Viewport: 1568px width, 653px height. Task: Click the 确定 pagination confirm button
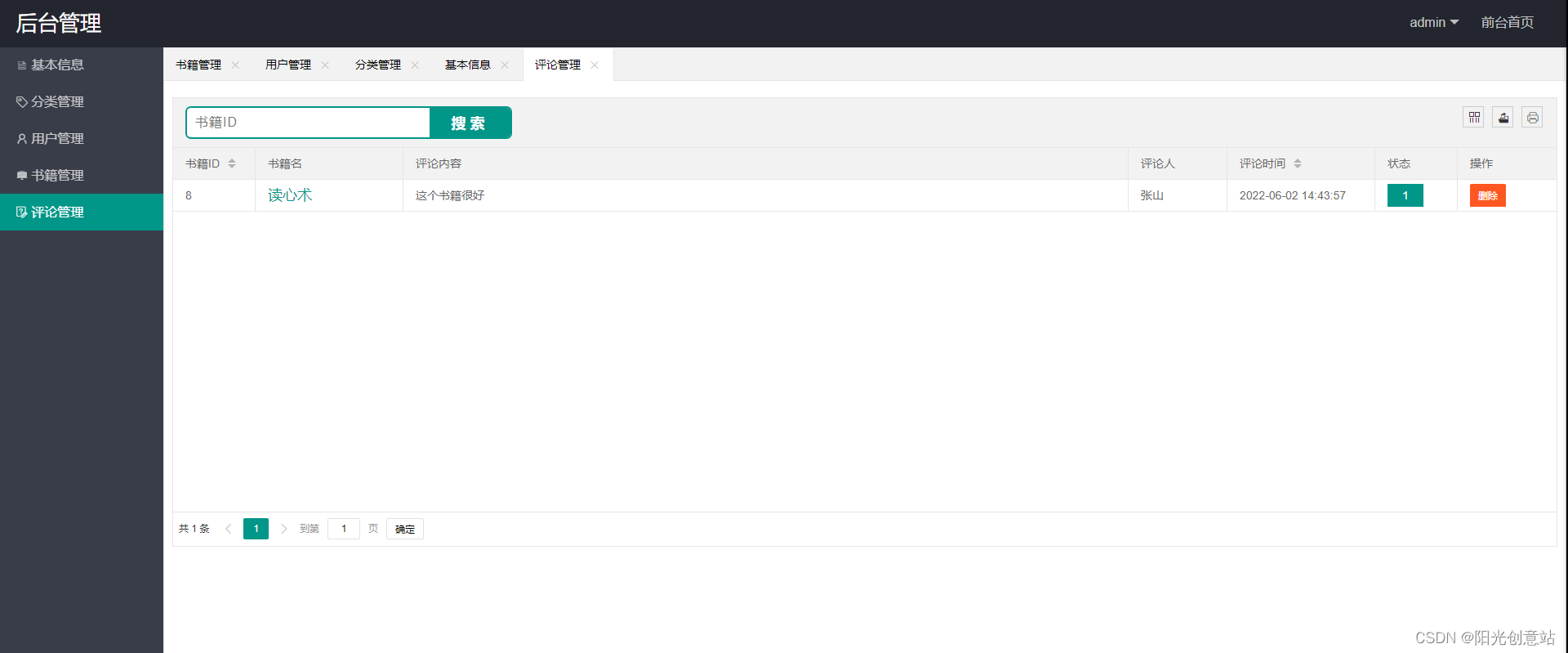click(x=405, y=529)
